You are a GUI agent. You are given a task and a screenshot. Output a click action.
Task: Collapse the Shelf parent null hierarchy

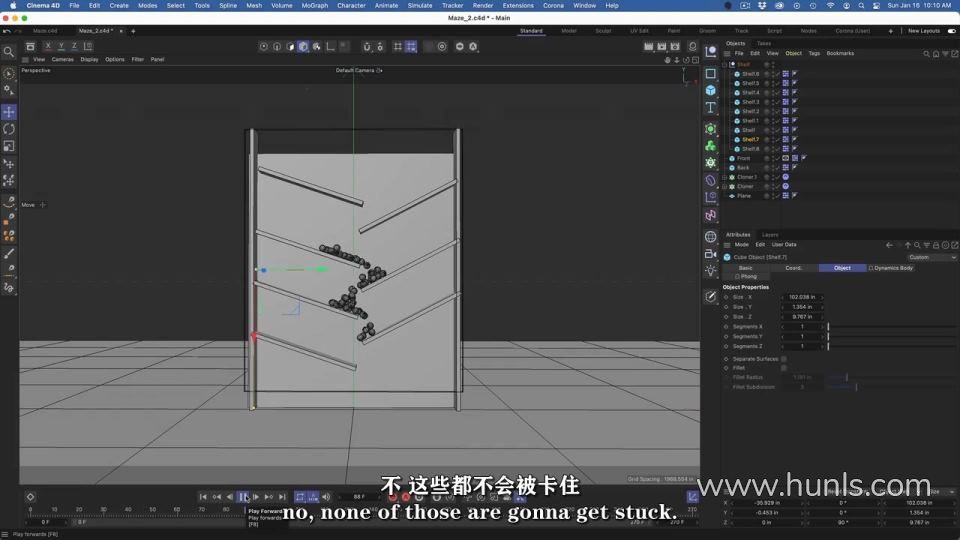[x=725, y=64]
